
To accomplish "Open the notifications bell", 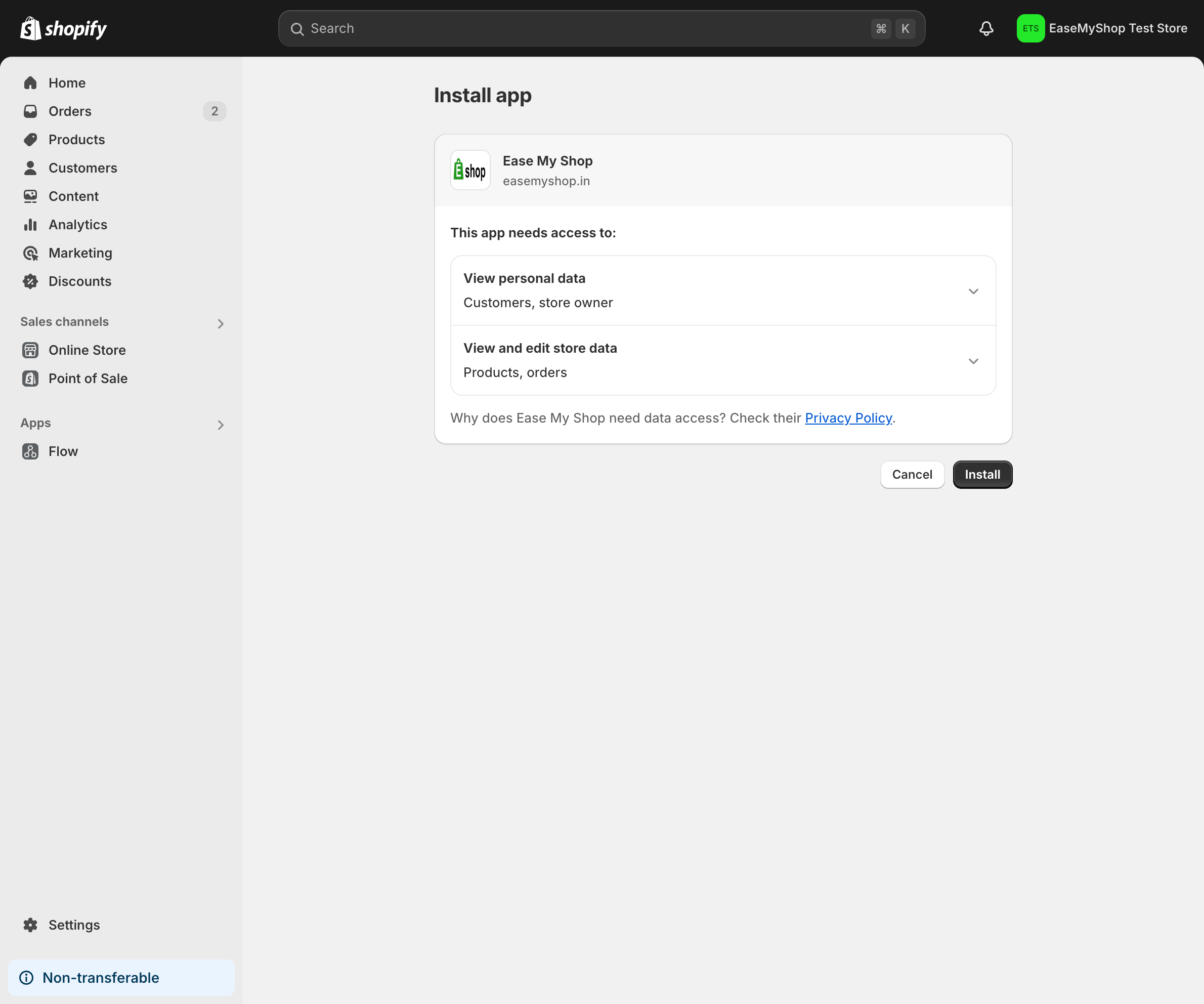I will [986, 28].
